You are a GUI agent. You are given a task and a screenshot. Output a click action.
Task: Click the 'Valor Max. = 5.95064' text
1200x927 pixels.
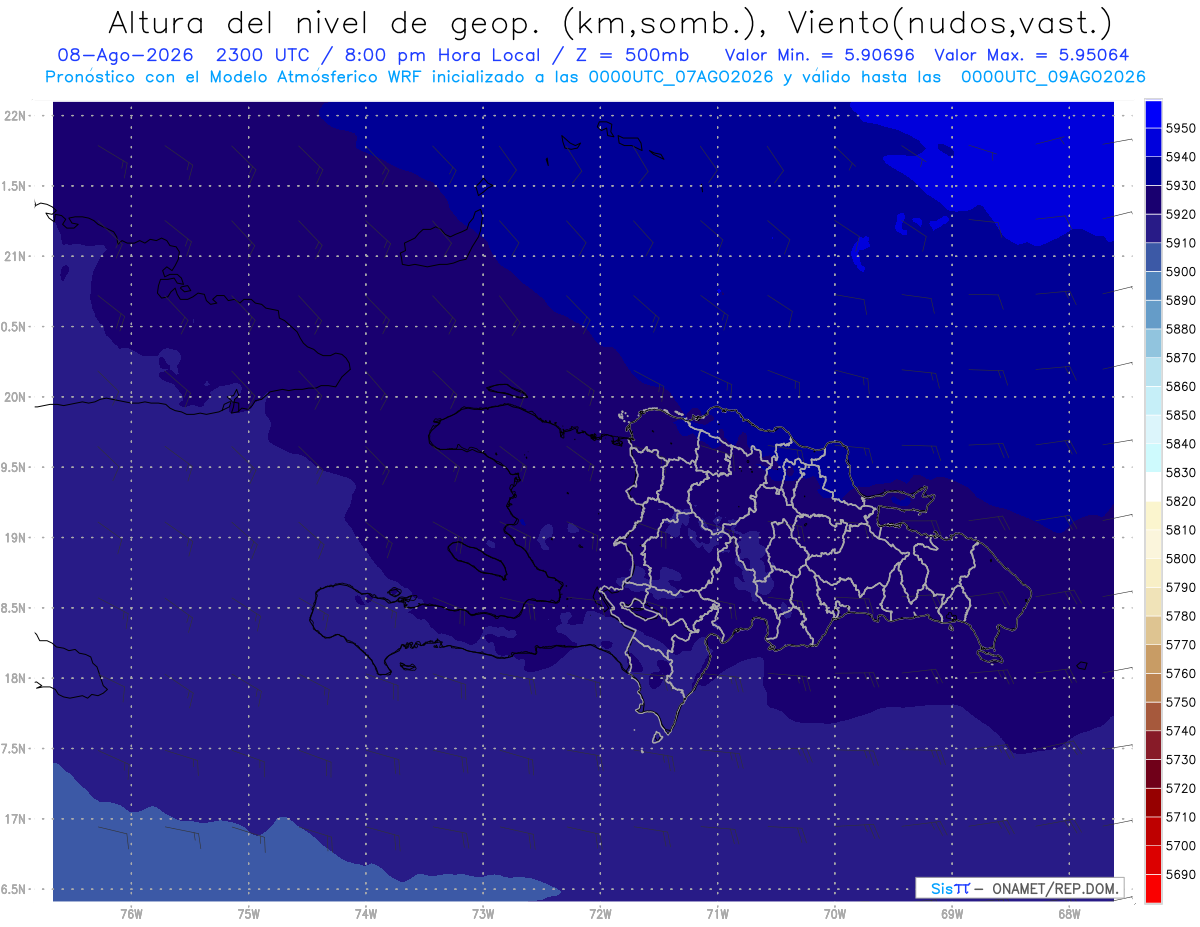tap(1031, 55)
